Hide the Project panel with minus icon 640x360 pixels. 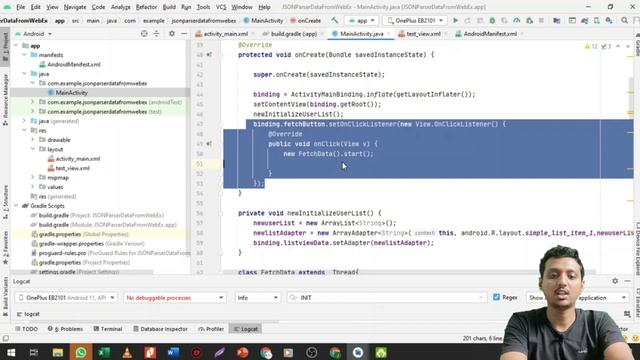[184, 34]
